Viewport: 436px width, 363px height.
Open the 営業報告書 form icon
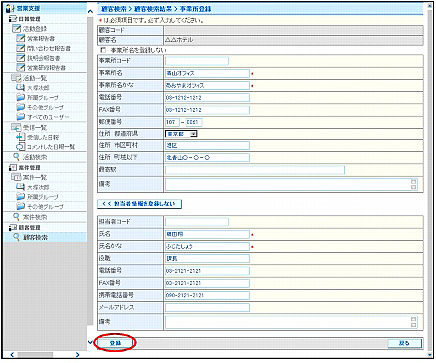point(21,38)
